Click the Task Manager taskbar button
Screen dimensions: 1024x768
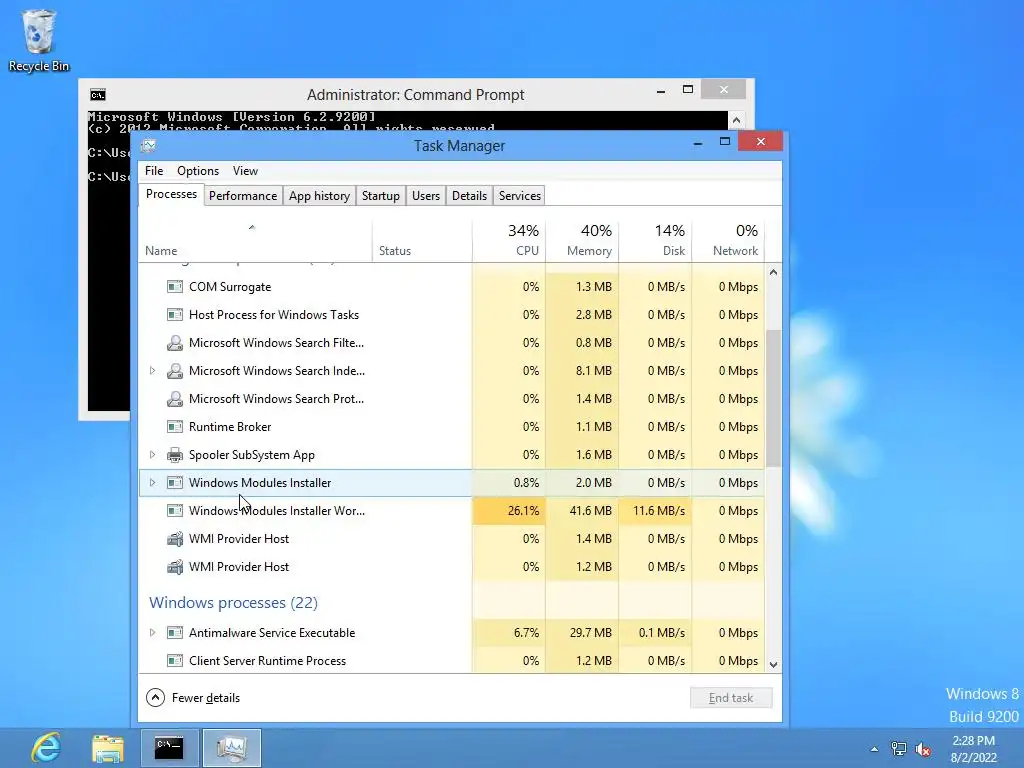coord(232,748)
